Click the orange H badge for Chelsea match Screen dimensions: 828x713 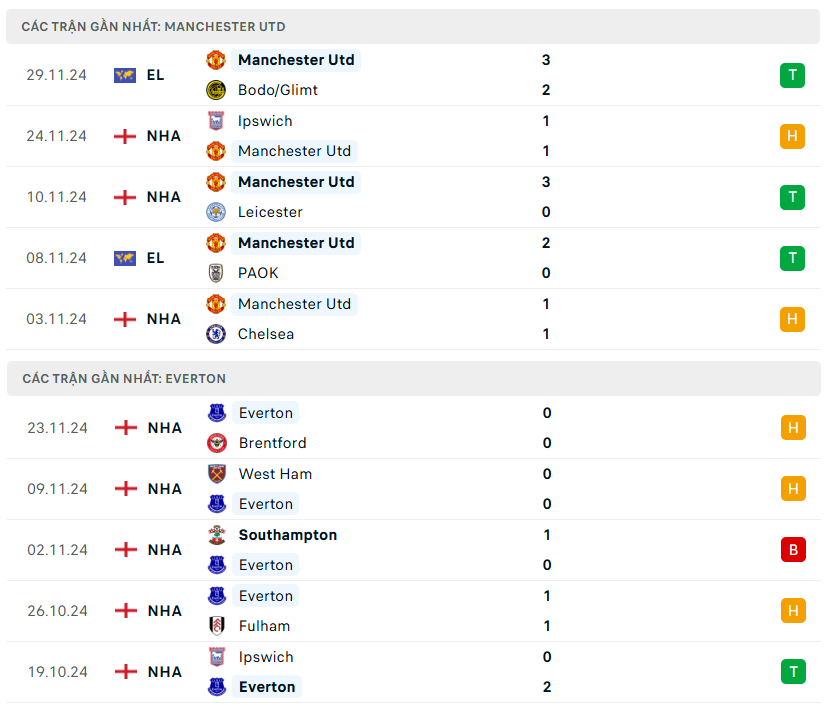click(792, 319)
